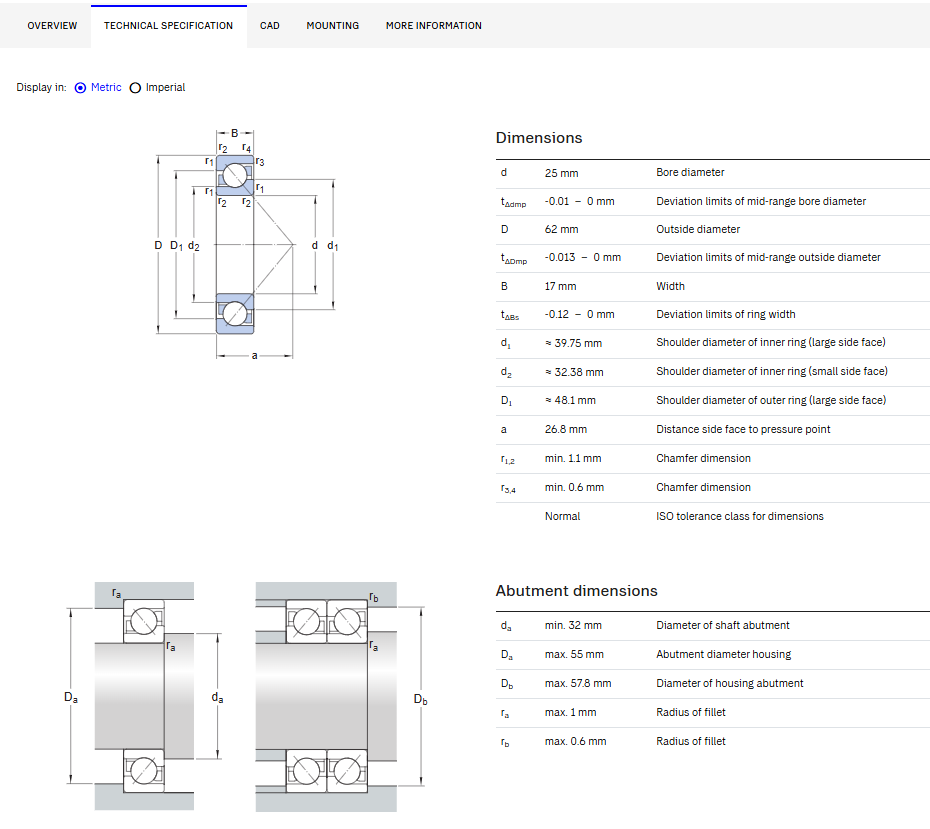Click the value ≈ 39.75 mm
This screenshot has height=829, width=930.
pos(573,343)
